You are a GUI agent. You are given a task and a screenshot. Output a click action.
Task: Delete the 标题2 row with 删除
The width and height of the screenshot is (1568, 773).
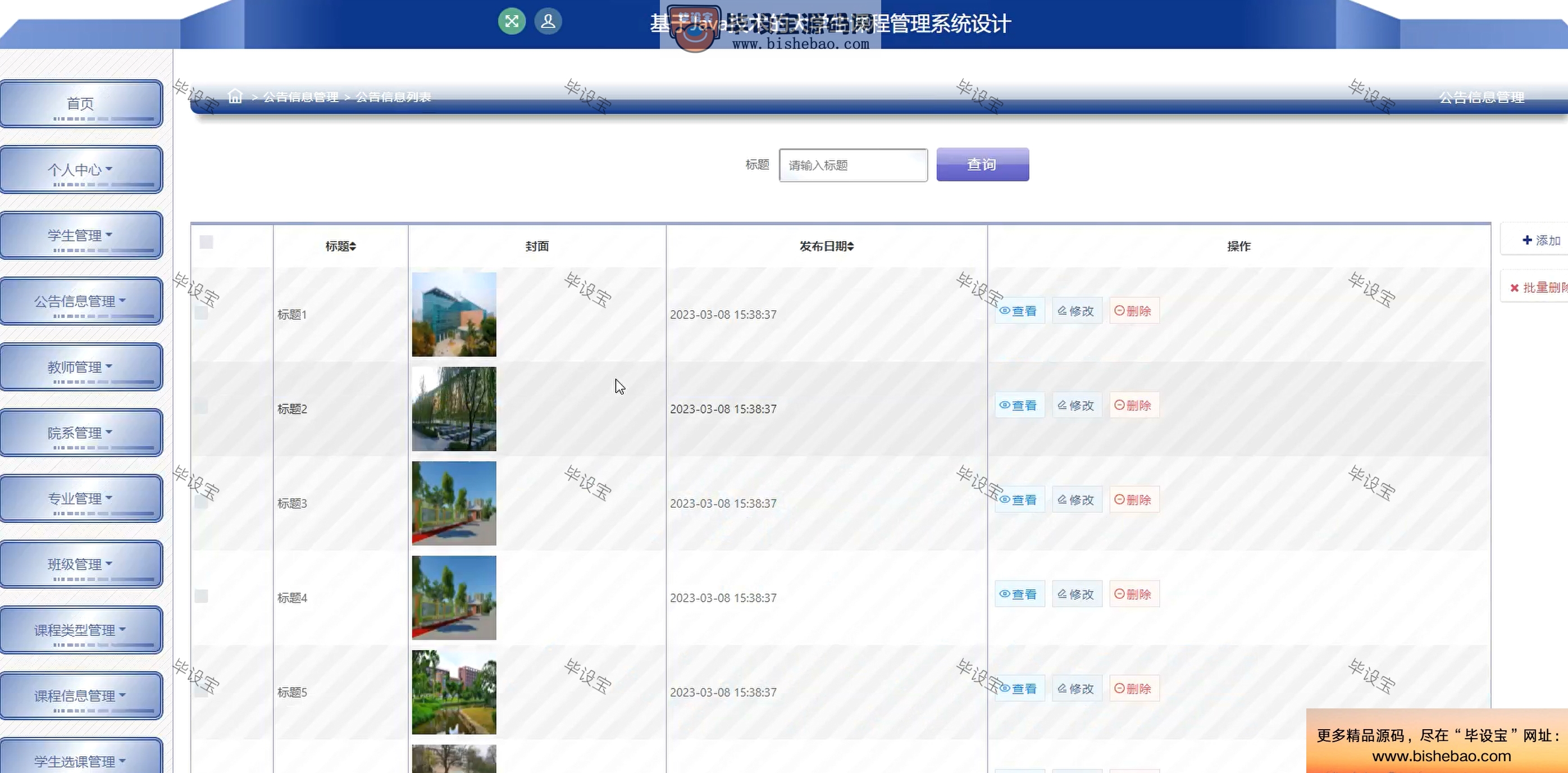click(1134, 406)
